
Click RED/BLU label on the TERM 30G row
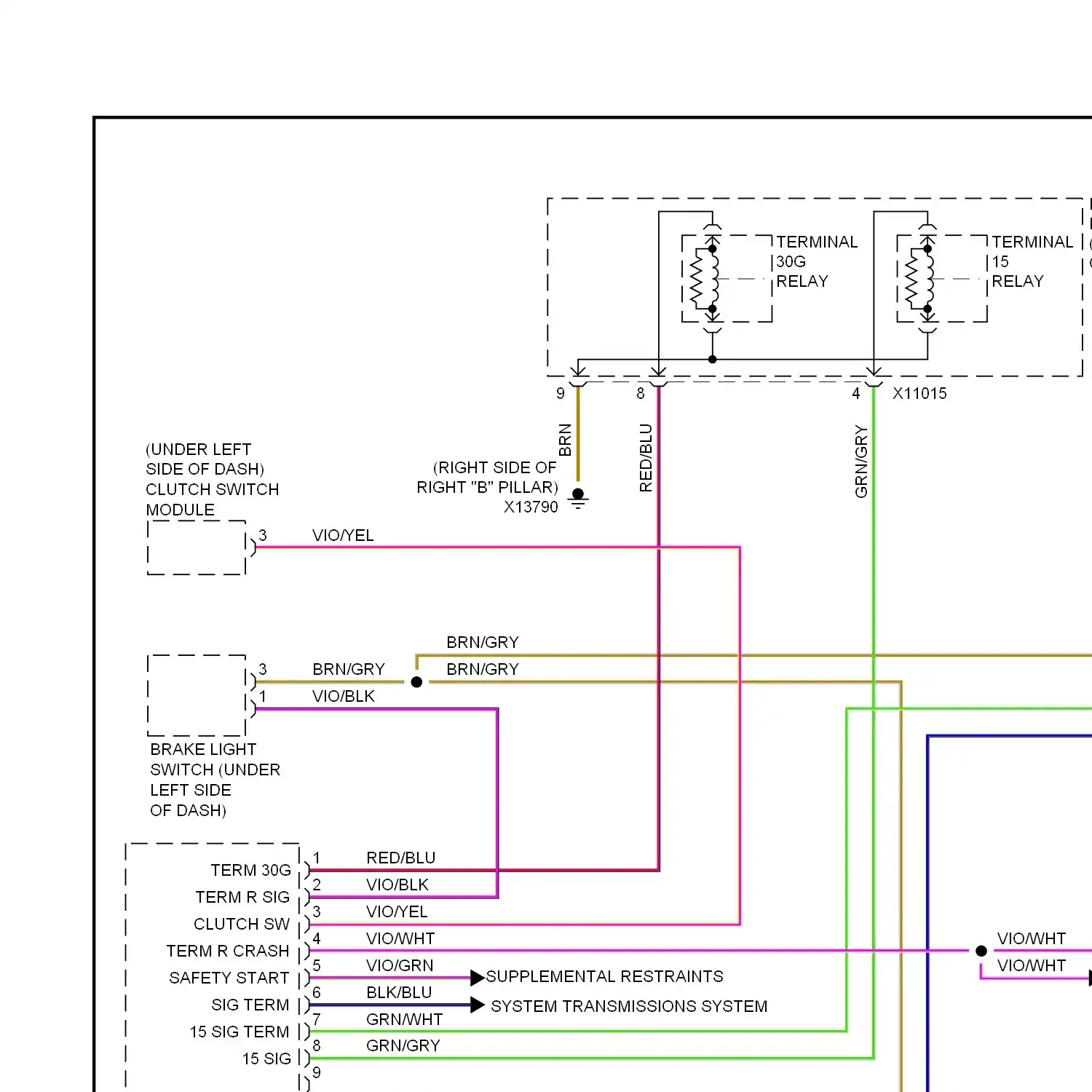click(x=401, y=858)
